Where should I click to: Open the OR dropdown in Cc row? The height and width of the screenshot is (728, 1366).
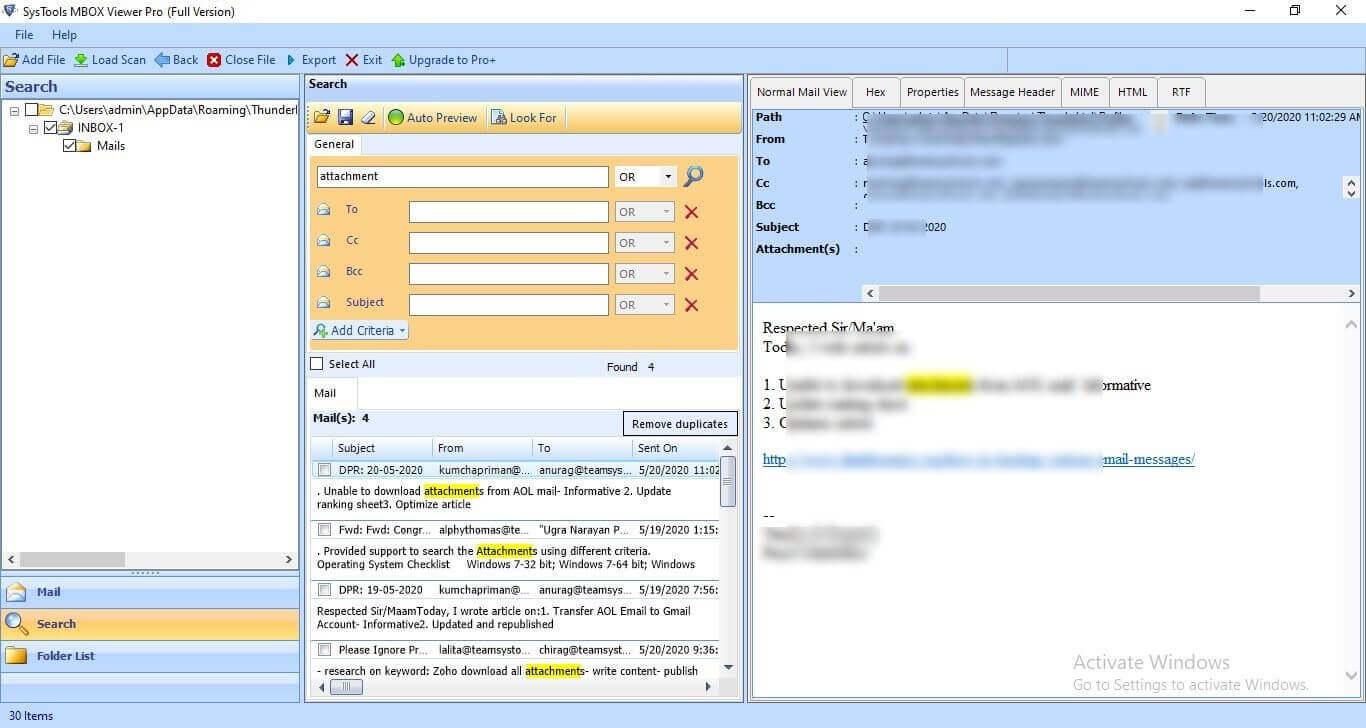pos(645,243)
